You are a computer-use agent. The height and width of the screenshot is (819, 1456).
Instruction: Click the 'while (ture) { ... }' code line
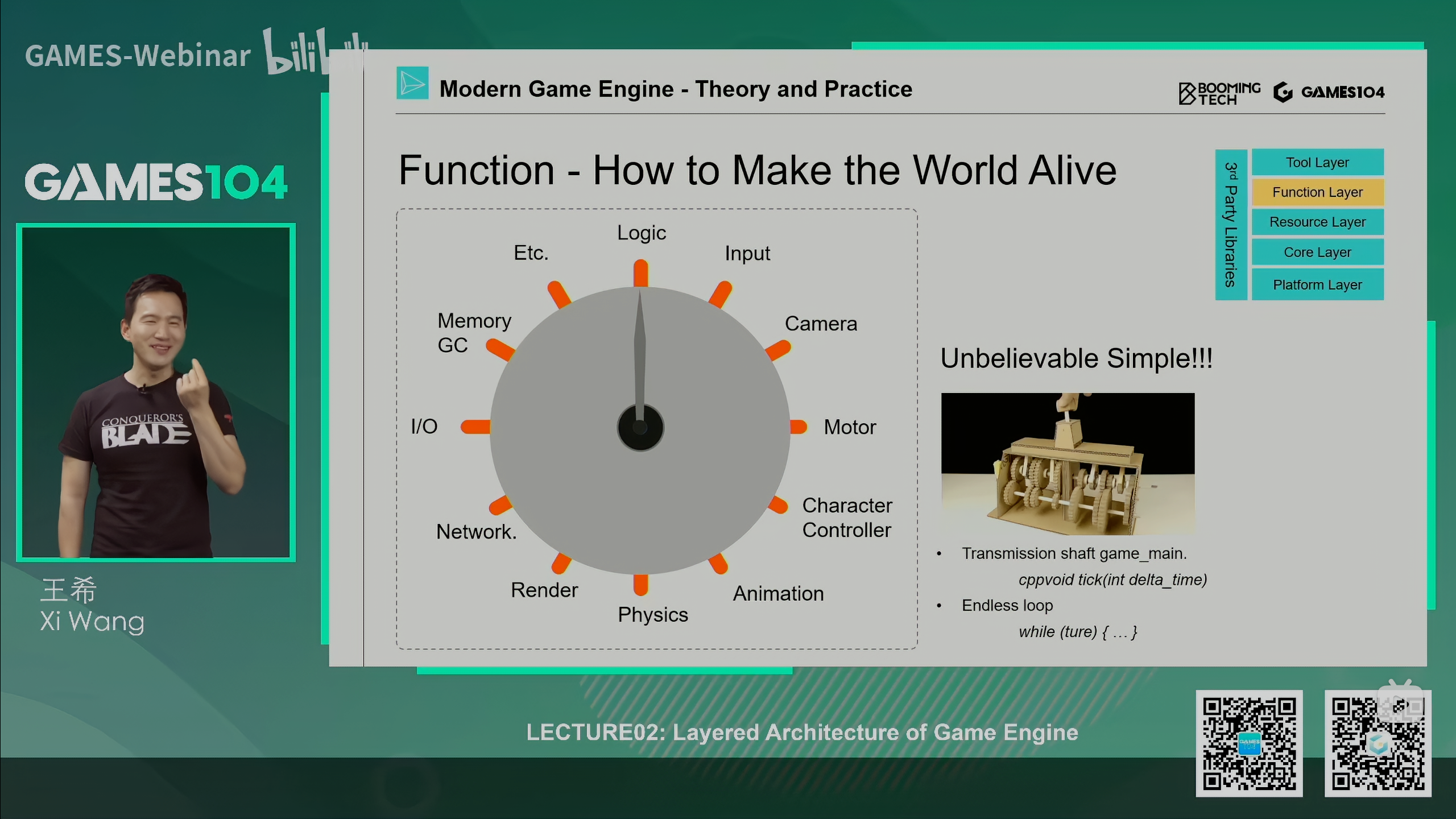(1078, 632)
